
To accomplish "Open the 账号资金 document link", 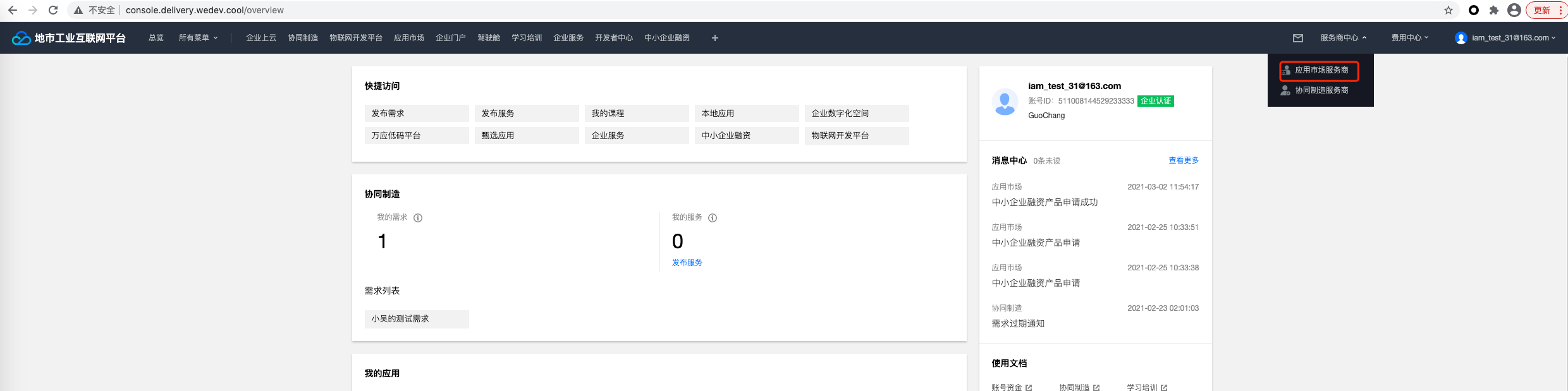I will pyautogui.click(x=1007, y=388).
